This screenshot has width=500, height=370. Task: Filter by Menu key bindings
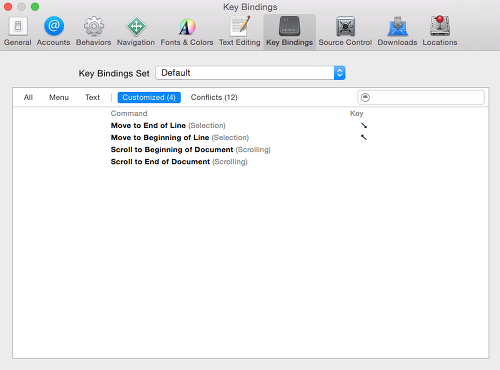[59, 97]
